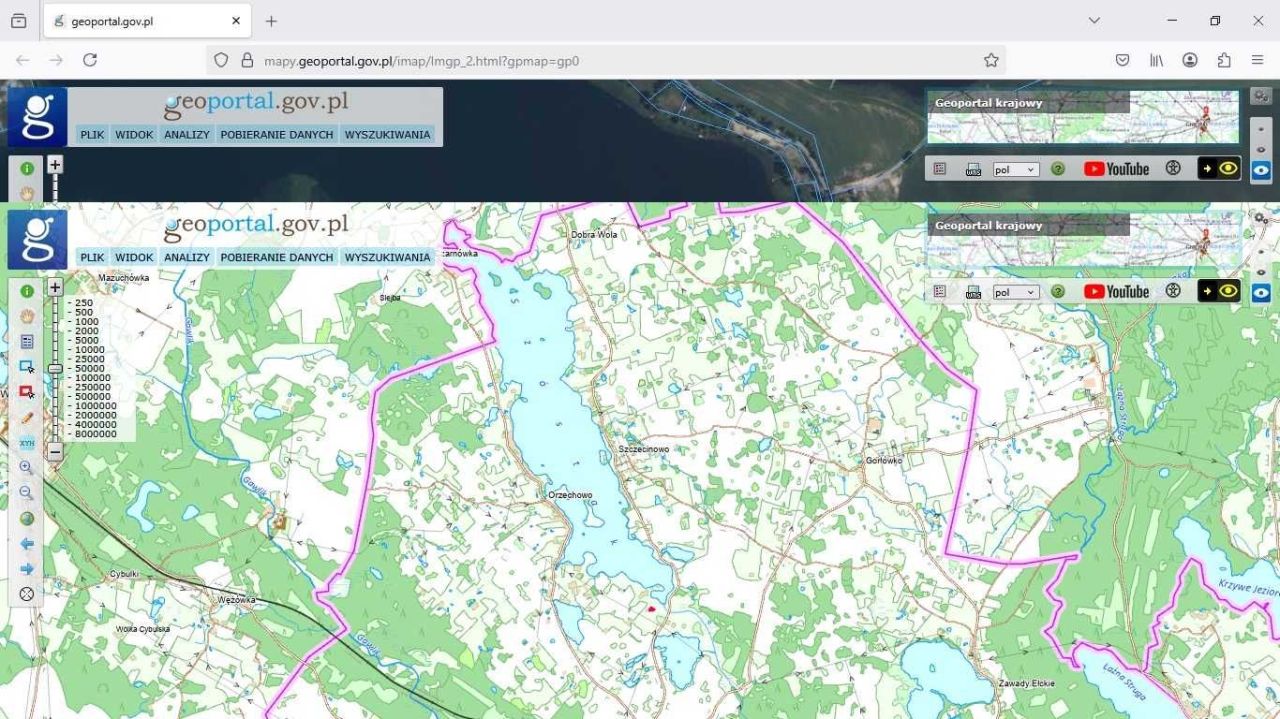Click the 8000000 scale label
The image size is (1280, 719).
coord(95,434)
